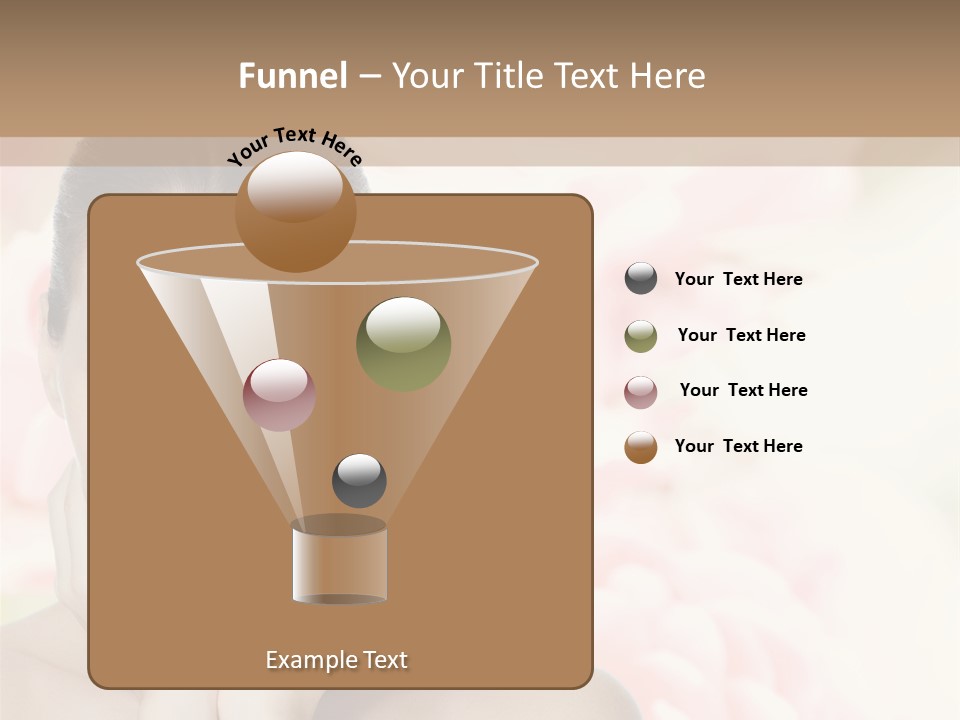Select the gray sphere inside the funnel
Screen dimensions: 960x720
(358, 480)
